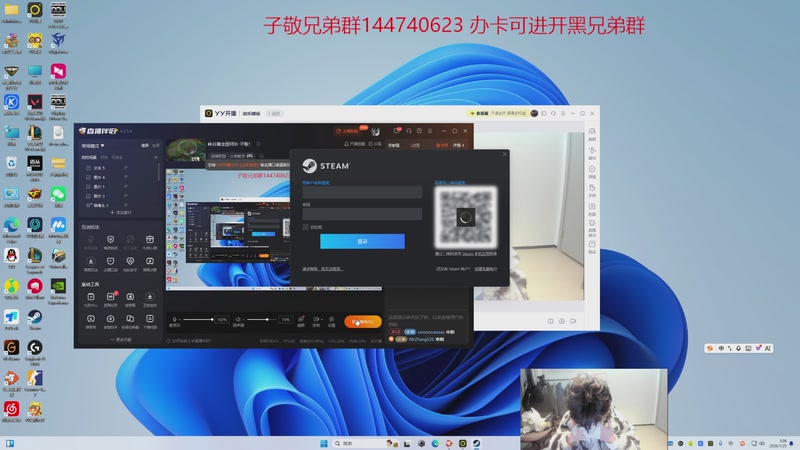
Task: Click the 添加素材 add source button
Action: point(121,212)
